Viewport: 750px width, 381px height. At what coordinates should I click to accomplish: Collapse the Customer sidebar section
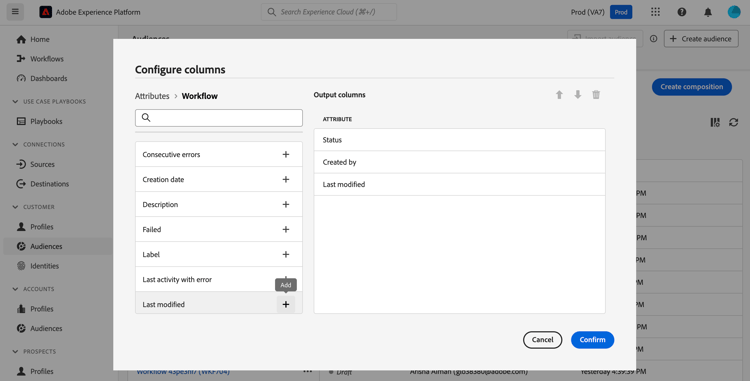pos(15,207)
